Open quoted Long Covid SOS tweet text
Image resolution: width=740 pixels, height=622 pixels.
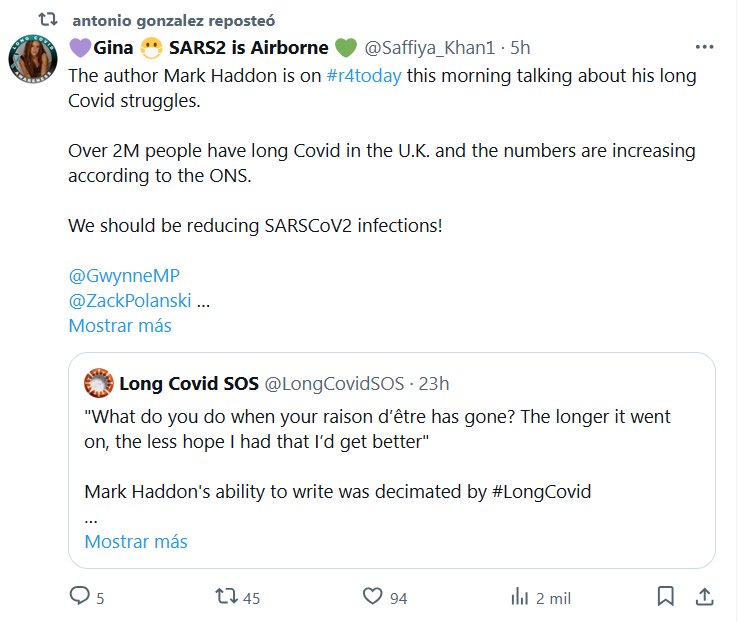378,428
